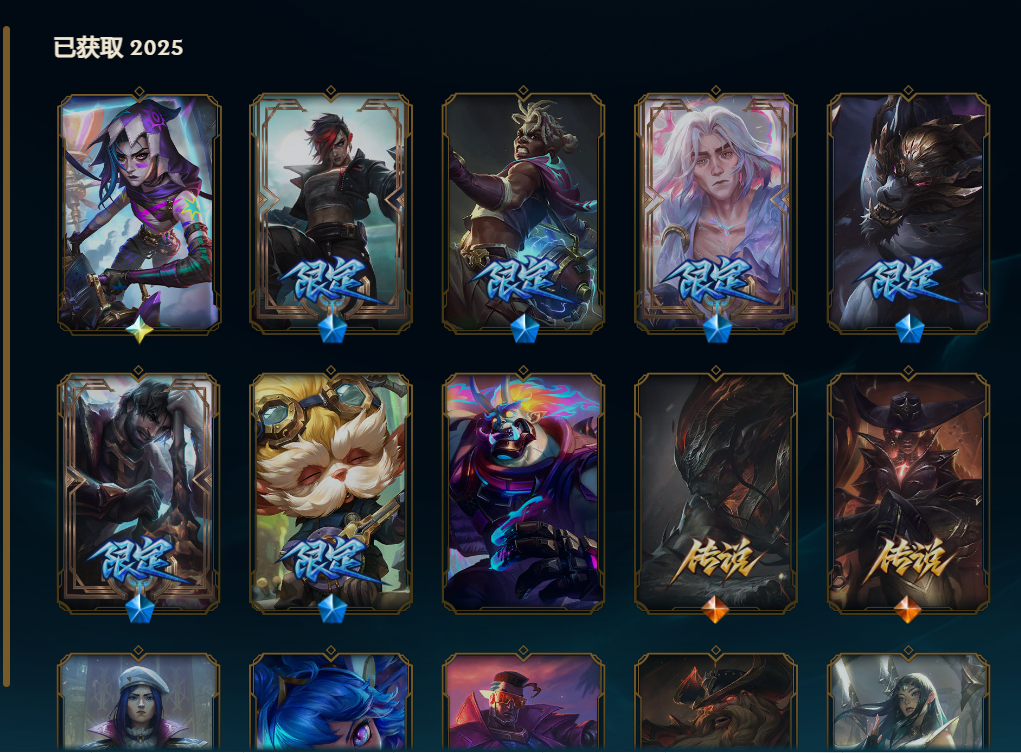Click the blonde dreadlocks Ekko skin card
Image resolution: width=1021 pixels, height=753 pixels.
click(x=524, y=212)
